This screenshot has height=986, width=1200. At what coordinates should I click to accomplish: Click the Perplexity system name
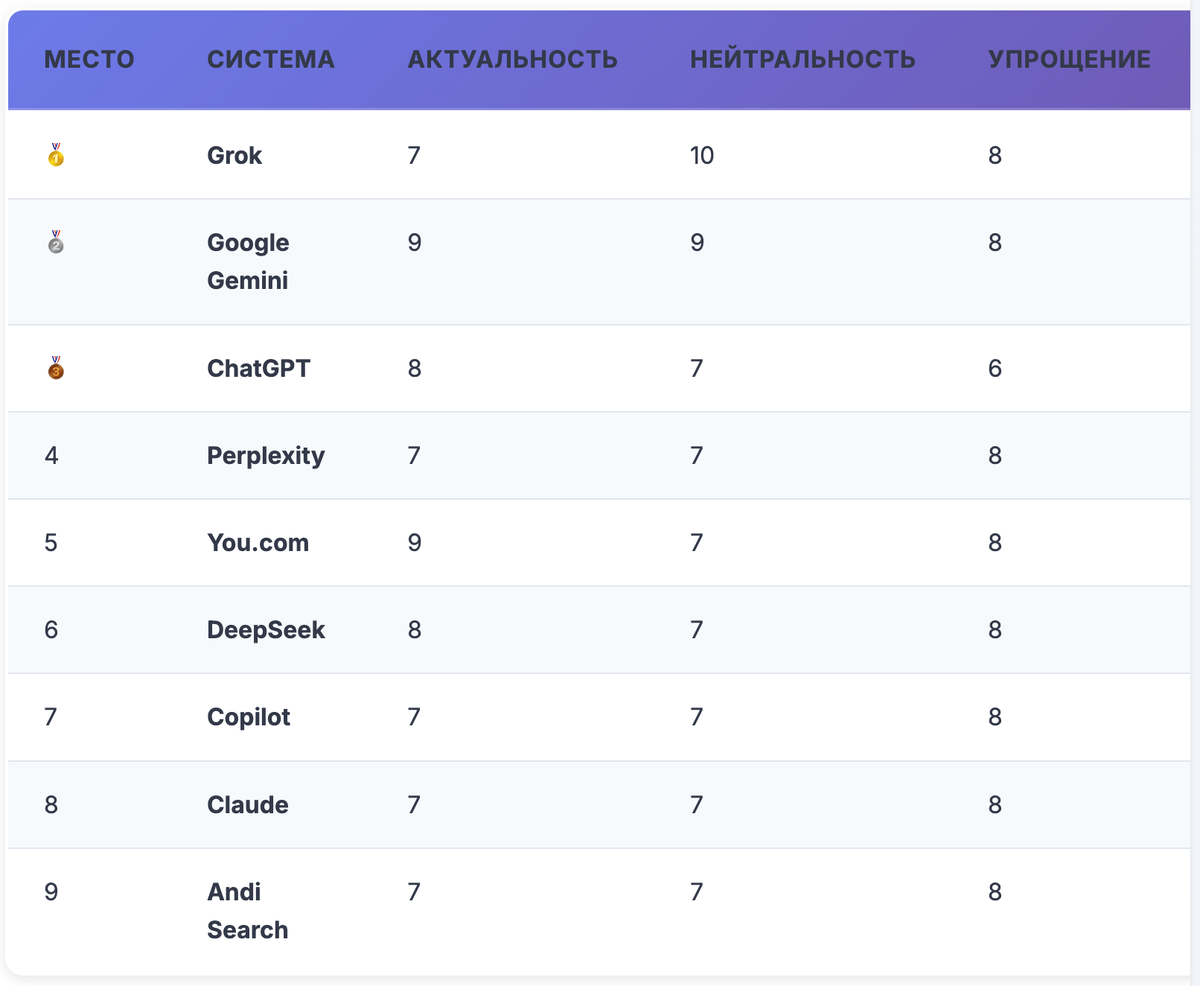(266, 456)
